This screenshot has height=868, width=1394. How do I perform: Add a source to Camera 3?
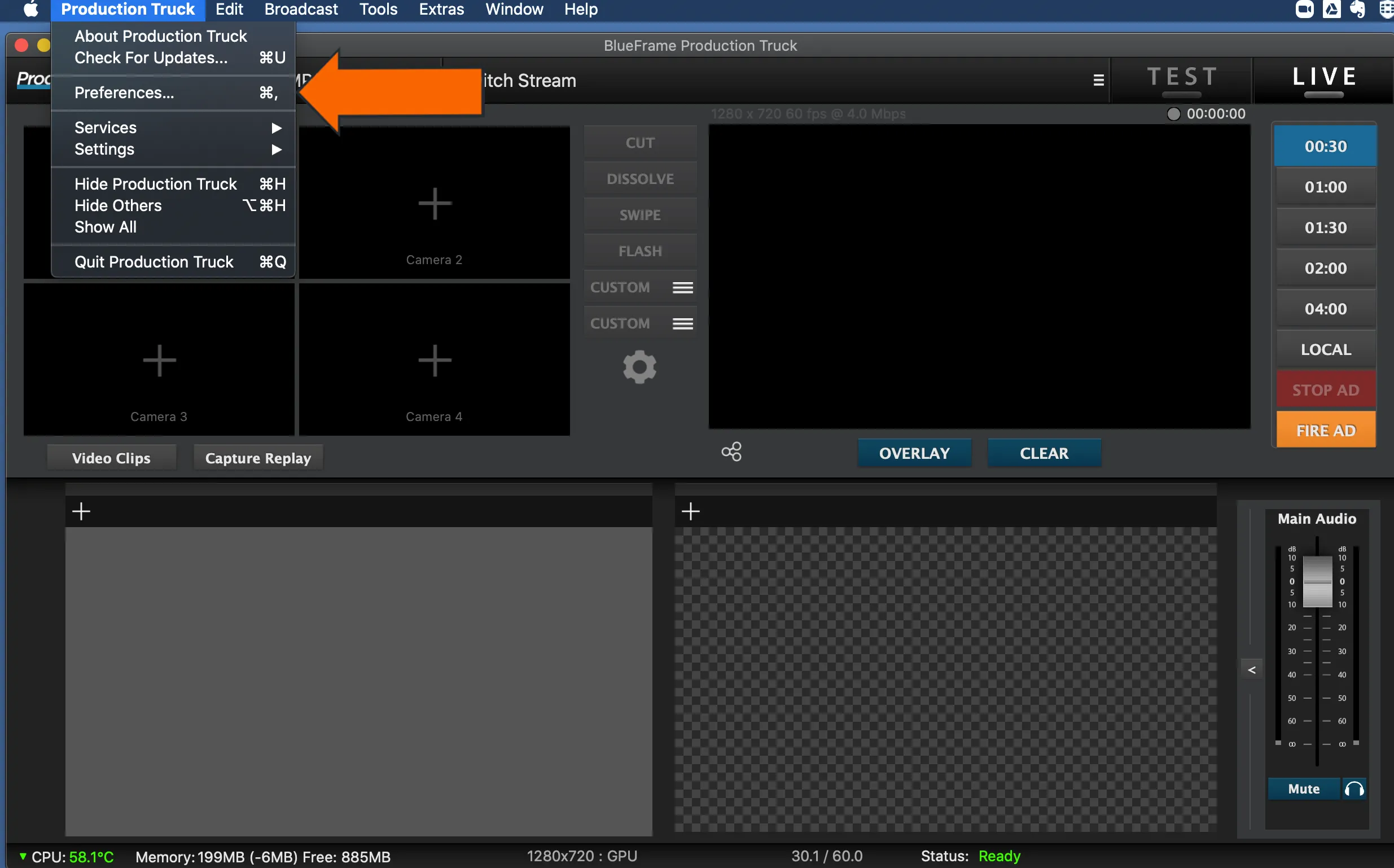[x=159, y=361]
